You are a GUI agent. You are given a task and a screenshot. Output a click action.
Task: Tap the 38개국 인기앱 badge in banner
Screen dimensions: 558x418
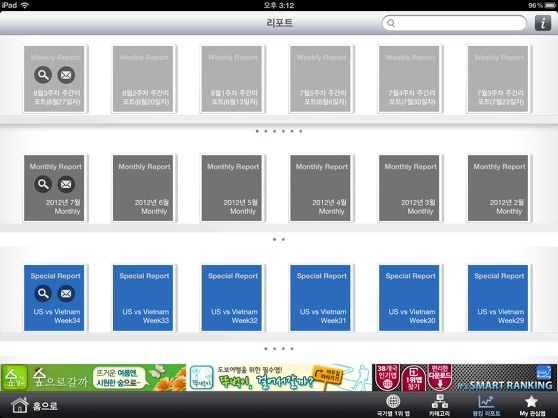coord(387,377)
